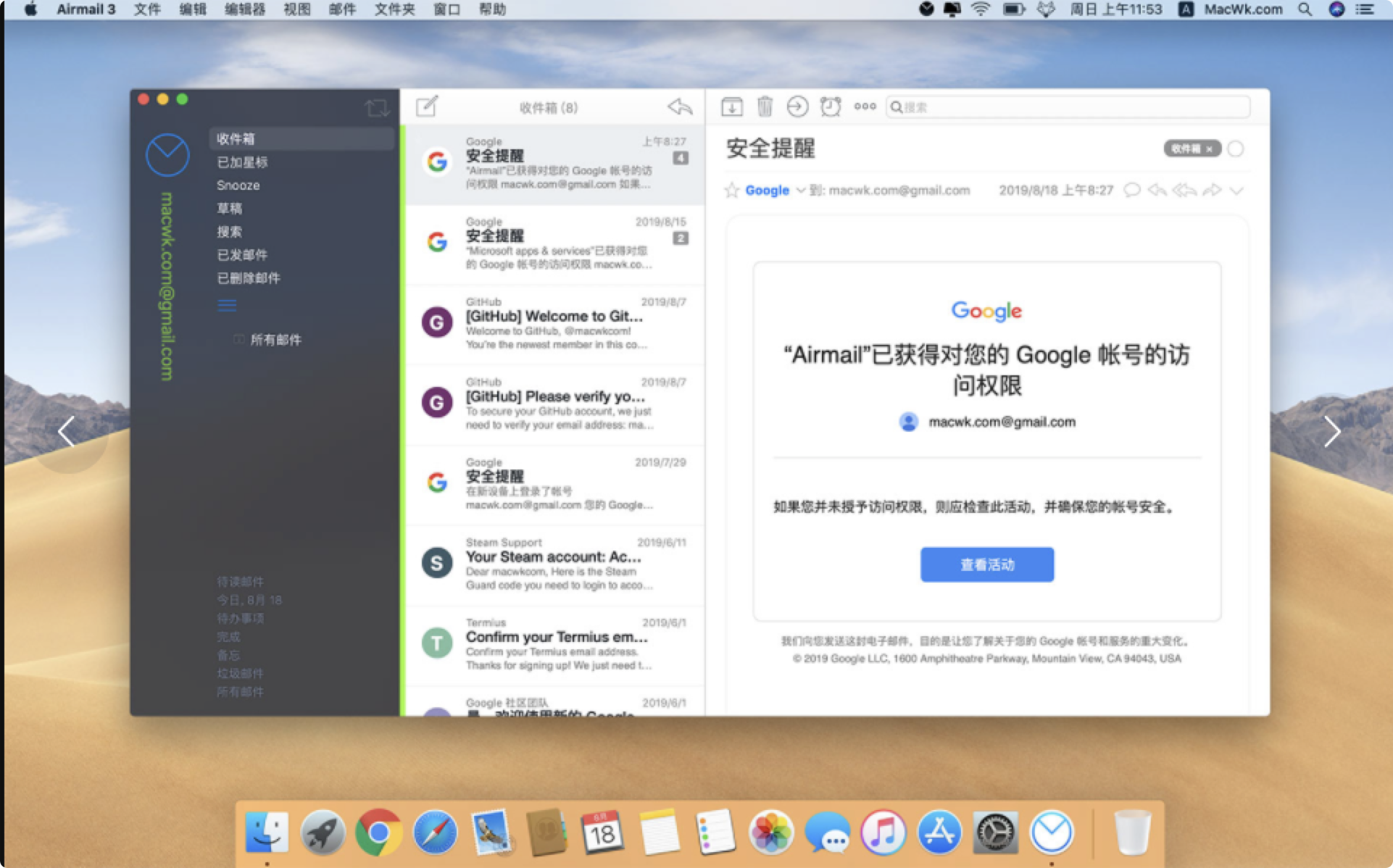1393x868 pixels.
Task: Select the 已发邮件 sidebar folder
Action: click(242, 255)
